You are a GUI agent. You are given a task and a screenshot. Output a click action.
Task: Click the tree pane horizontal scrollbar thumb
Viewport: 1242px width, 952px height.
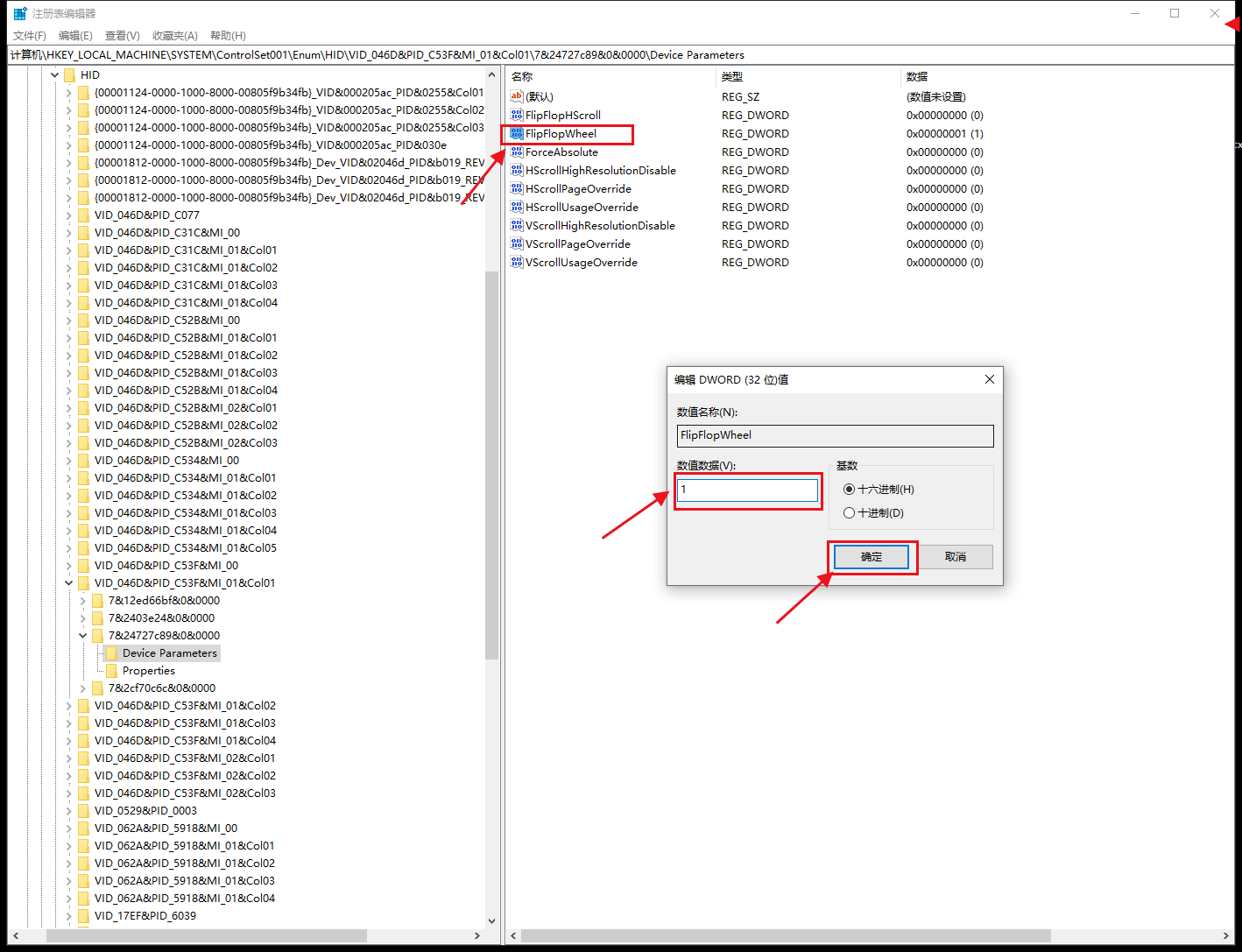point(207,935)
